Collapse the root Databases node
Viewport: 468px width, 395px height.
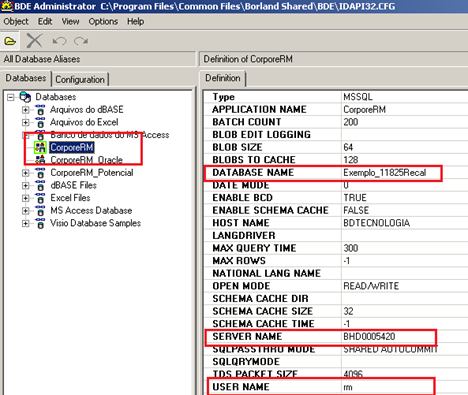click(11, 97)
